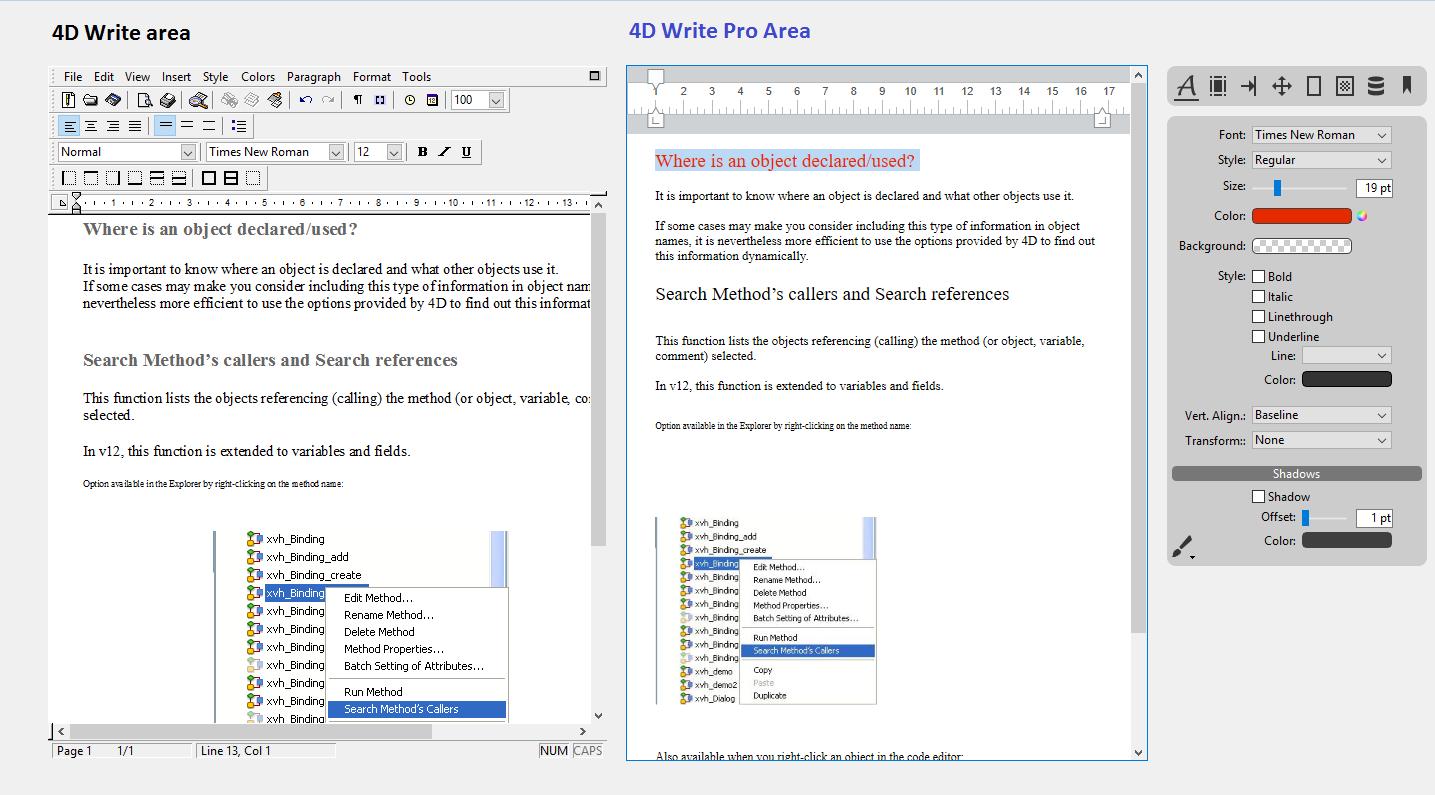This screenshot has width=1435, height=795.
Task: Open the tabulation panel (arrow-to-bar icon)
Action: tap(1248, 86)
